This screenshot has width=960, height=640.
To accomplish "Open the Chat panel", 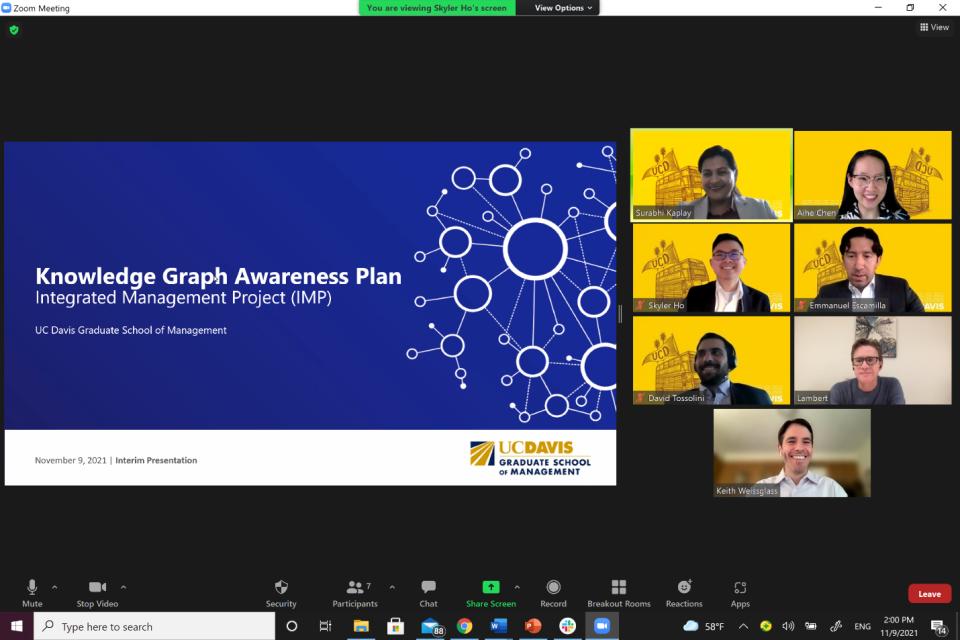I will coord(428,591).
